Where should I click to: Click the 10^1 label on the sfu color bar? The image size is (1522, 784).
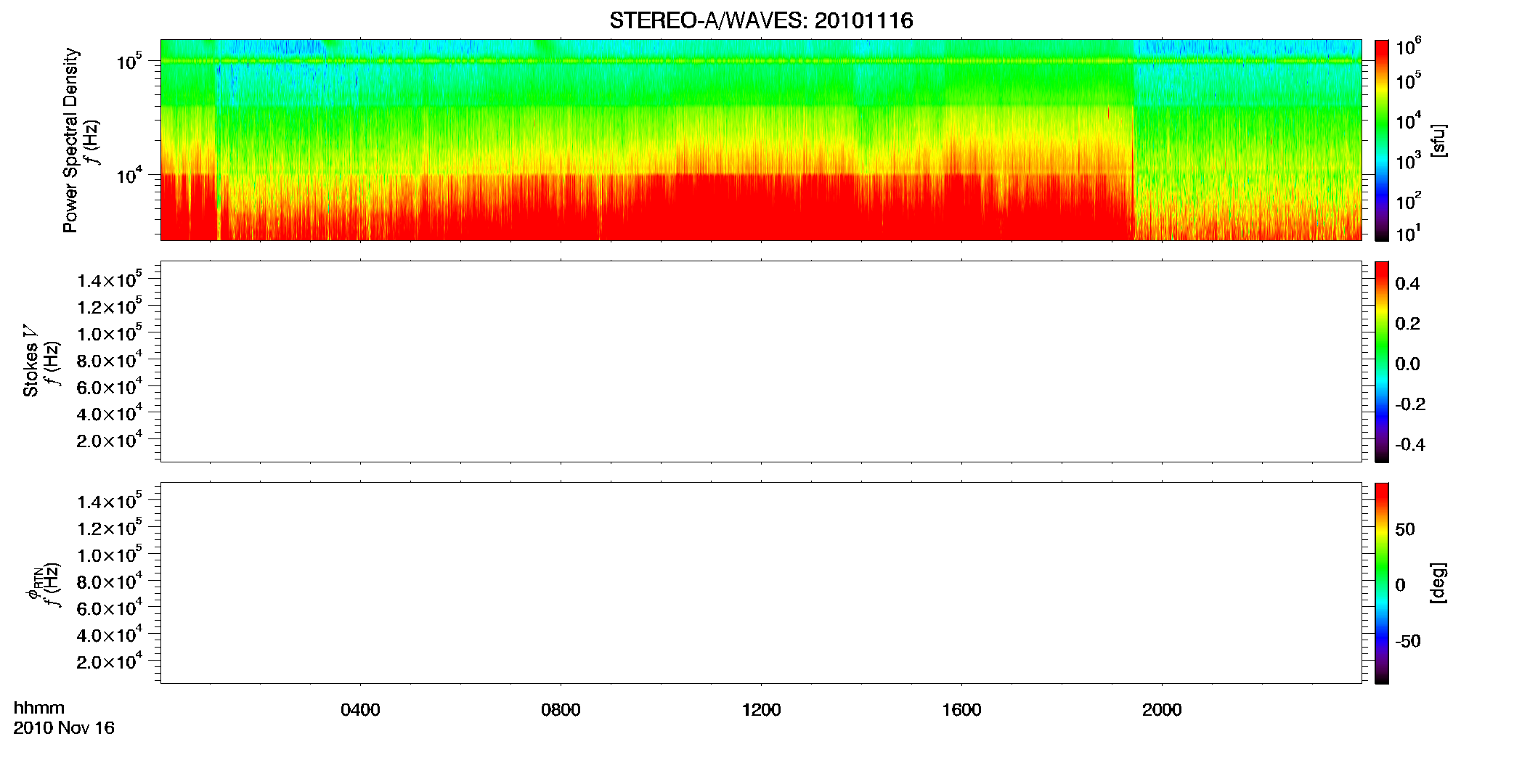[x=1409, y=233]
